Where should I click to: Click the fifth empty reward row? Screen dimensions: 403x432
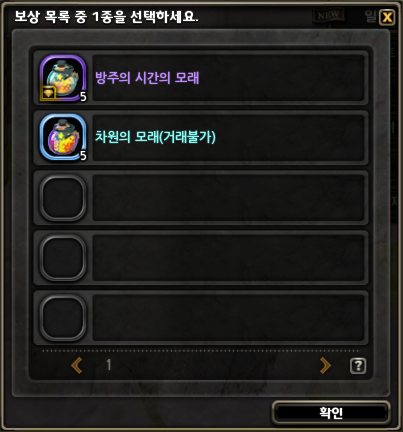201,317
